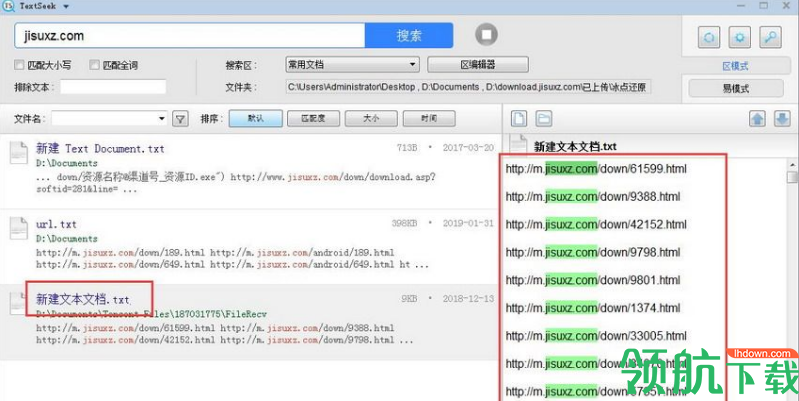
Task: Open the TextSeek title menu arrow
Action: pyautogui.click(x=66, y=7)
